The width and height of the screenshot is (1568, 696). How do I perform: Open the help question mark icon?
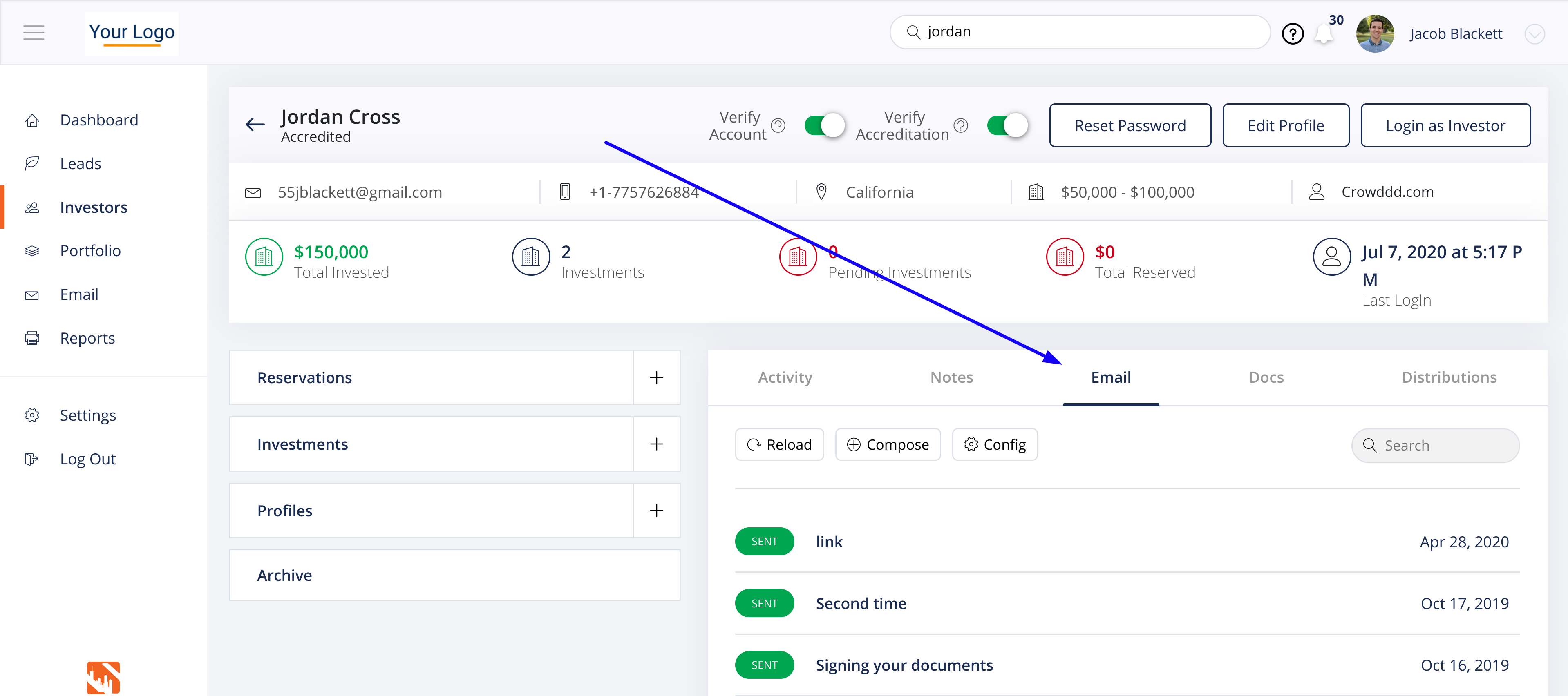tap(1292, 34)
